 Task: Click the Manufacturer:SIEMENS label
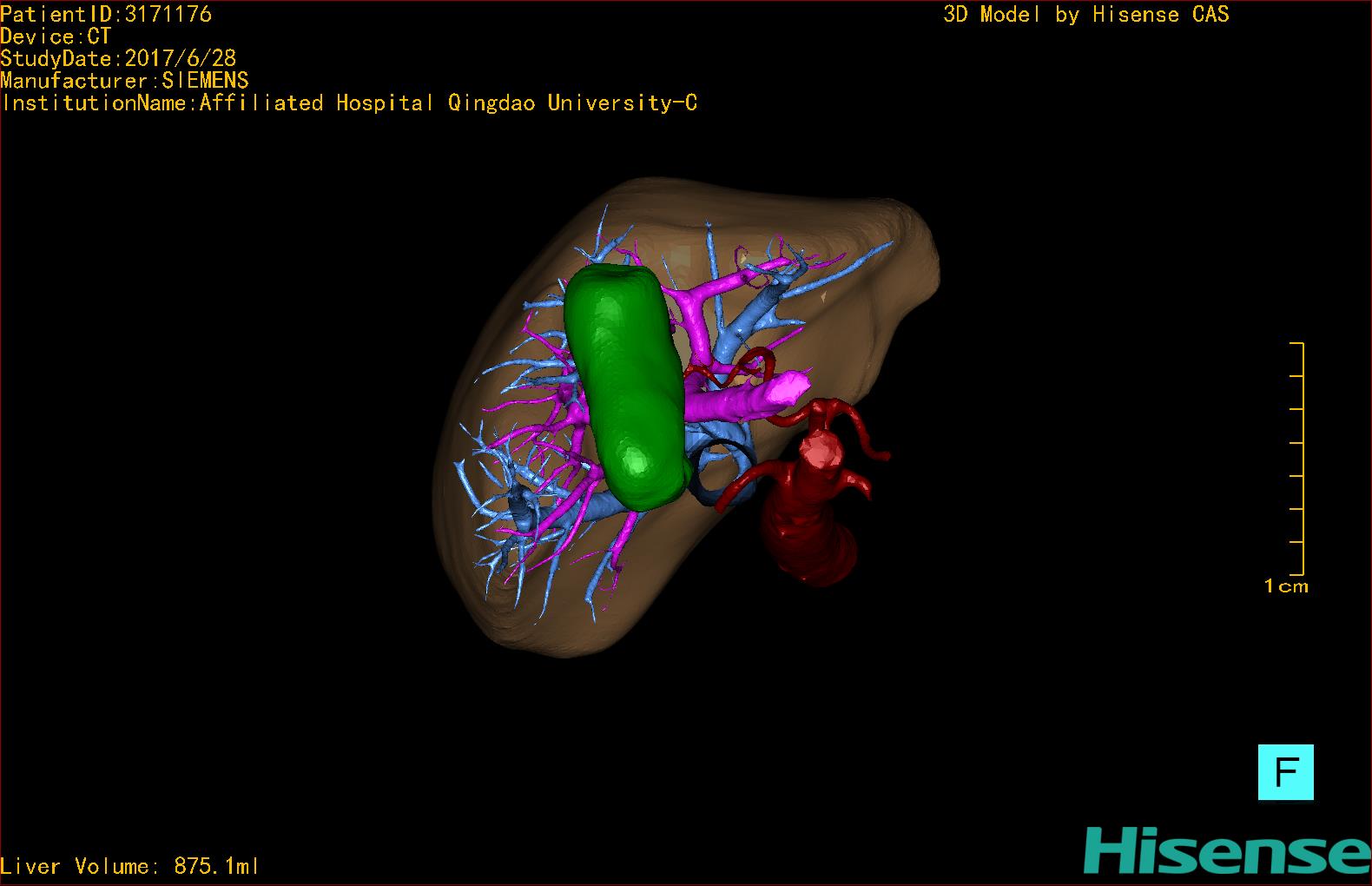click(124, 81)
